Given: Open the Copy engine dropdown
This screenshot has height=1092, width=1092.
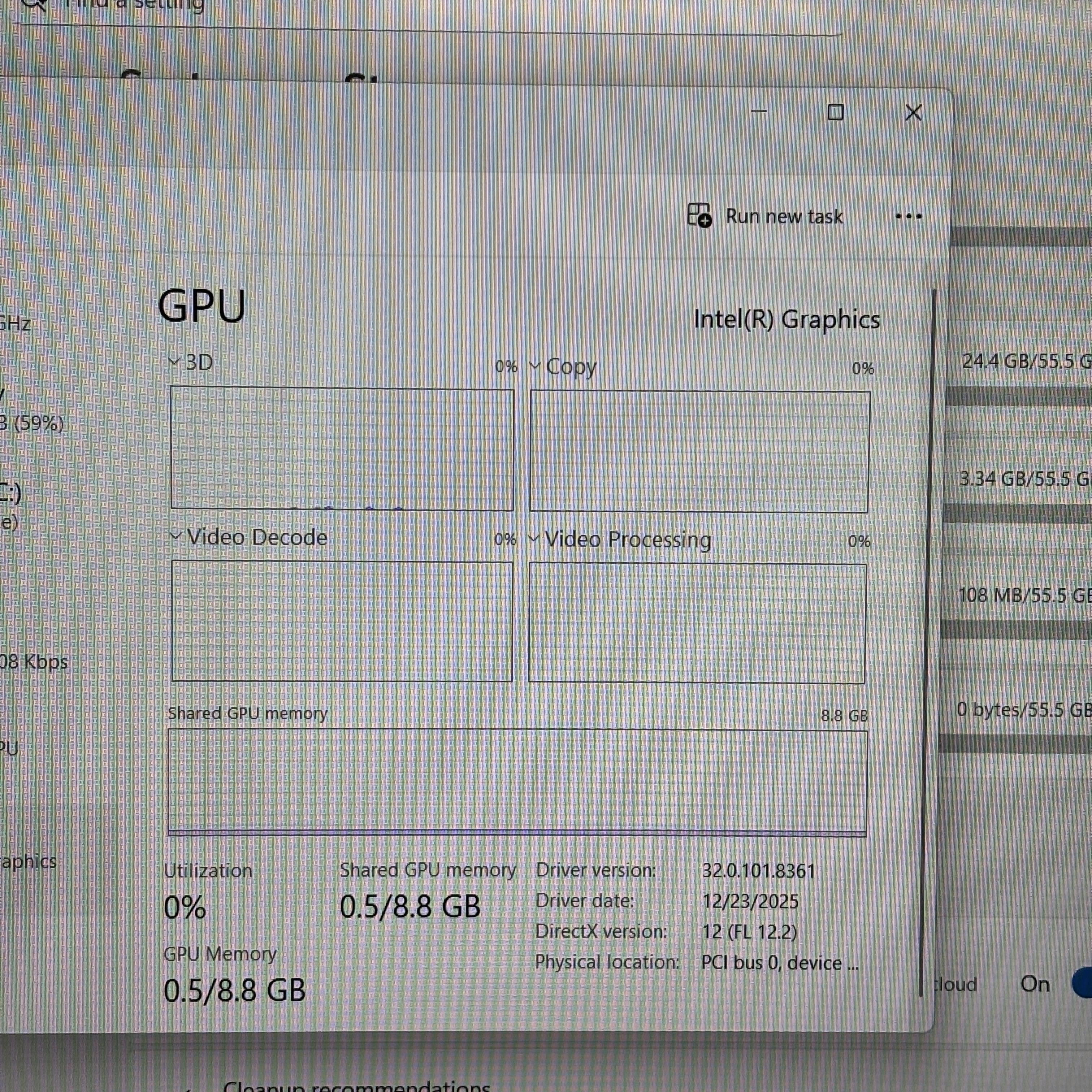Looking at the screenshot, I should 534,366.
